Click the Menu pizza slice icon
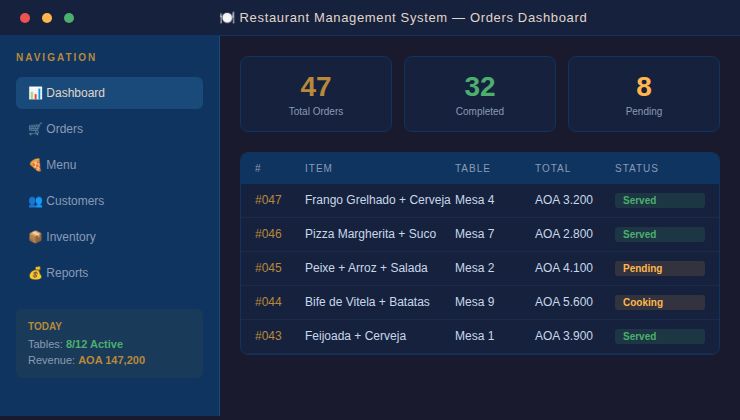This screenshot has height=420, width=740. click(x=35, y=165)
